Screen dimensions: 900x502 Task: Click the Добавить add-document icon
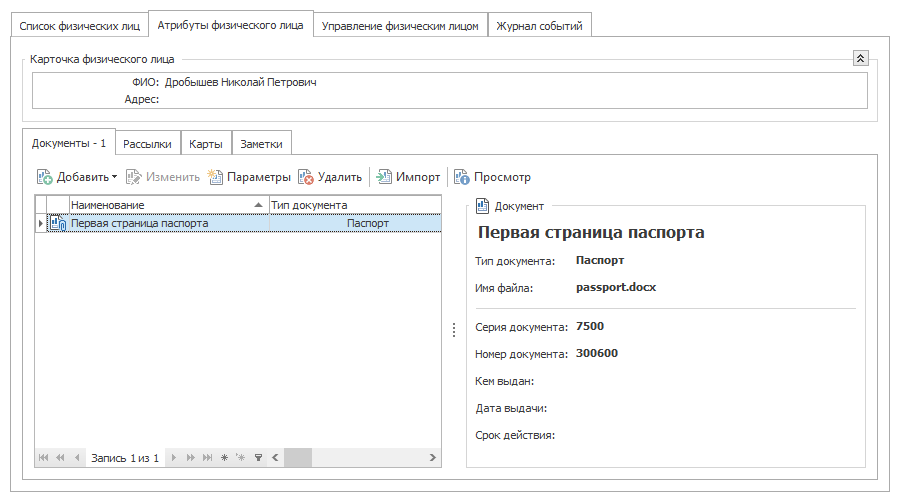[x=45, y=177]
